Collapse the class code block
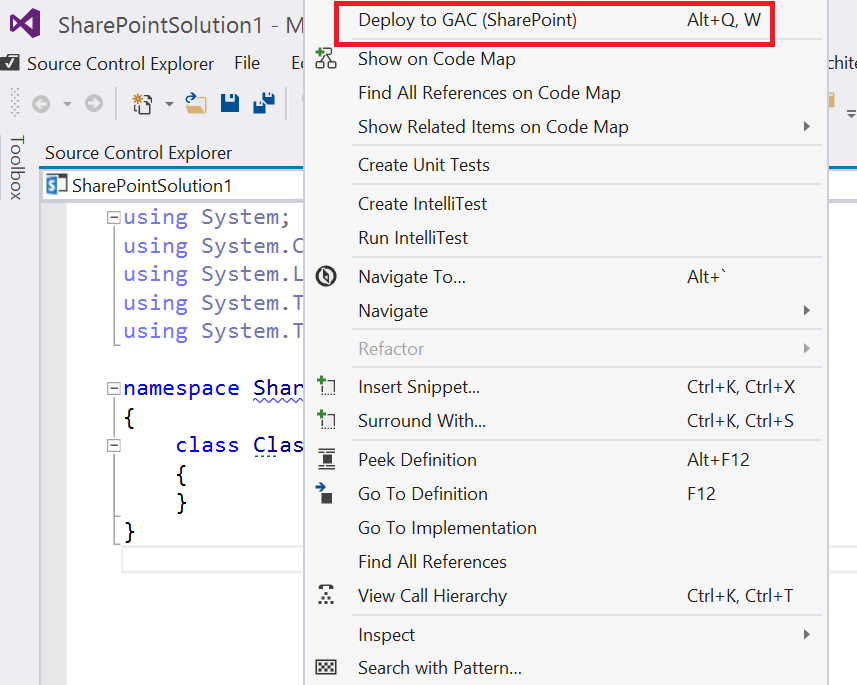Viewport: 857px width, 685px height. click(114, 445)
